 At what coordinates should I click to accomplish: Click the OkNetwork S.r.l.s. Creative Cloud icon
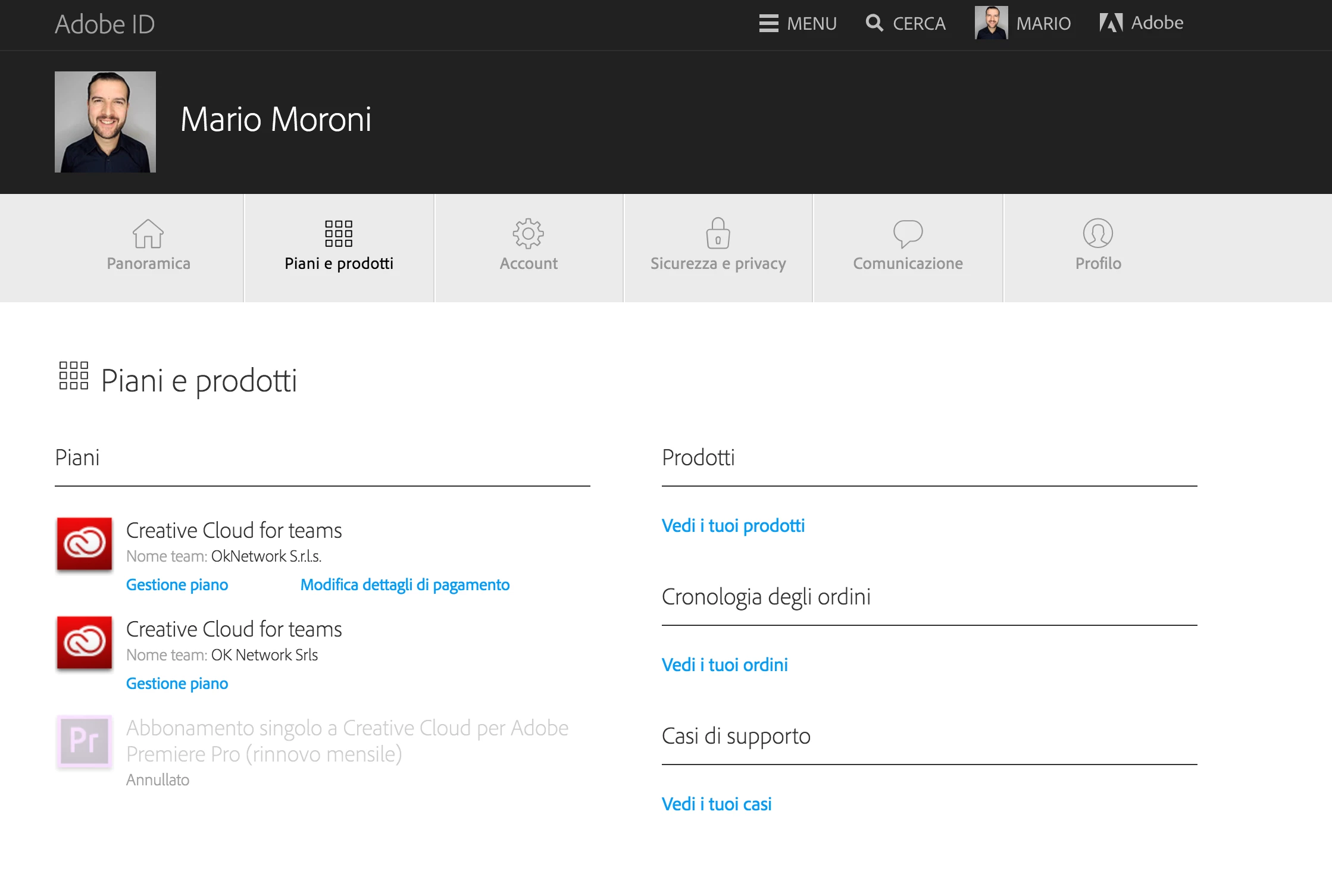click(85, 544)
